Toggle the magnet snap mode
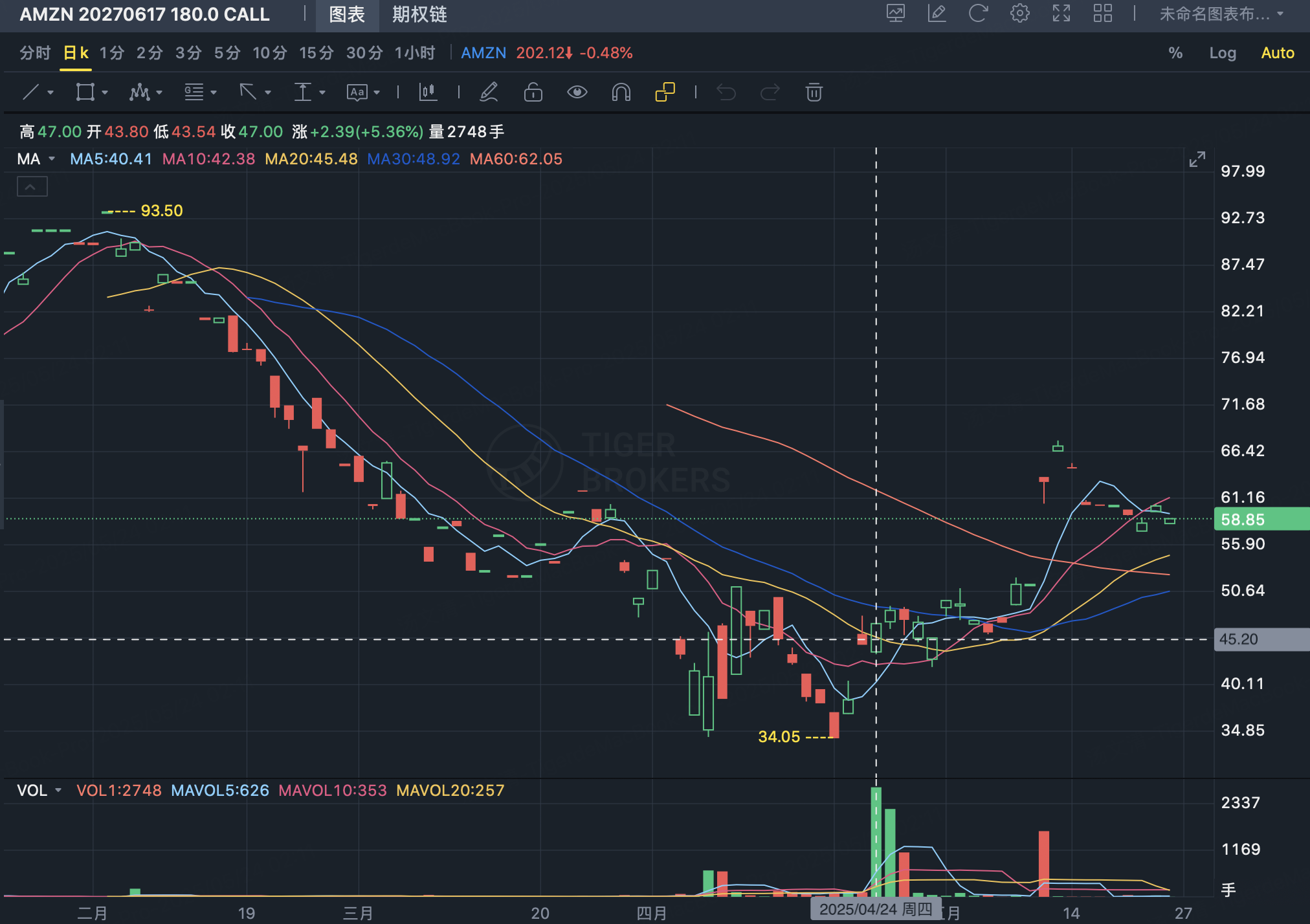The height and width of the screenshot is (924, 1310). (621, 93)
